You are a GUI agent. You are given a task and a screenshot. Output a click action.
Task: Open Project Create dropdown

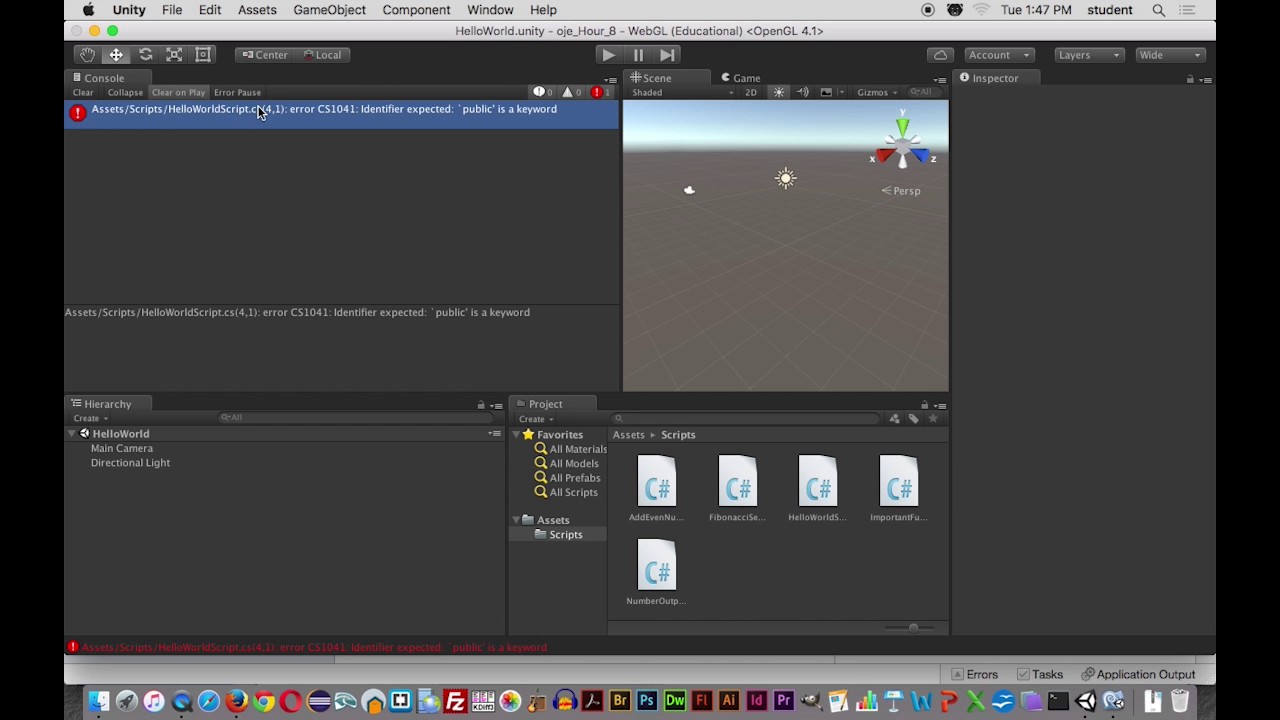point(535,419)
